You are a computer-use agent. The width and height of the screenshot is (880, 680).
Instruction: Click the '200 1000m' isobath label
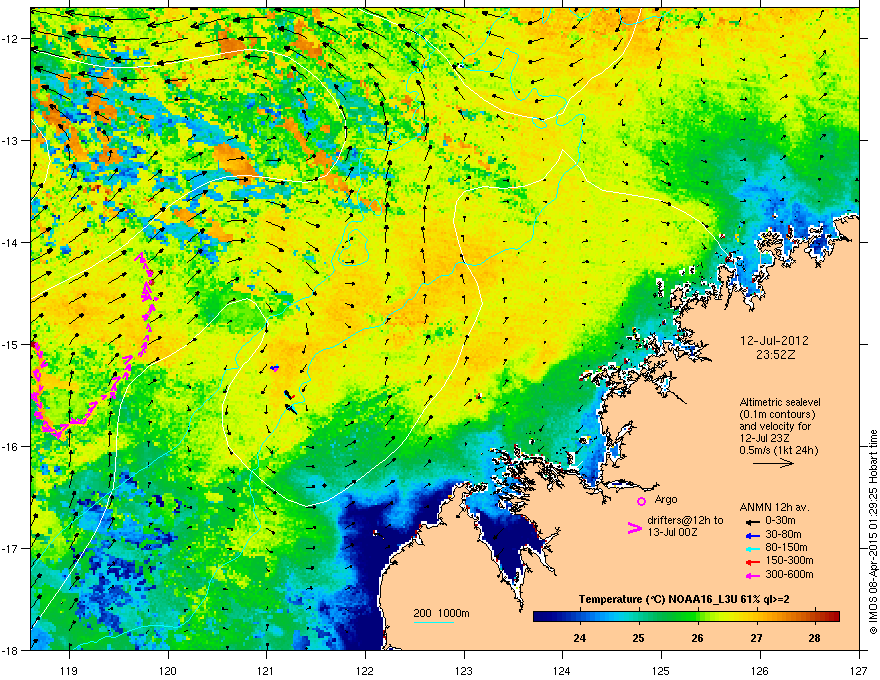tap(442, 613)
